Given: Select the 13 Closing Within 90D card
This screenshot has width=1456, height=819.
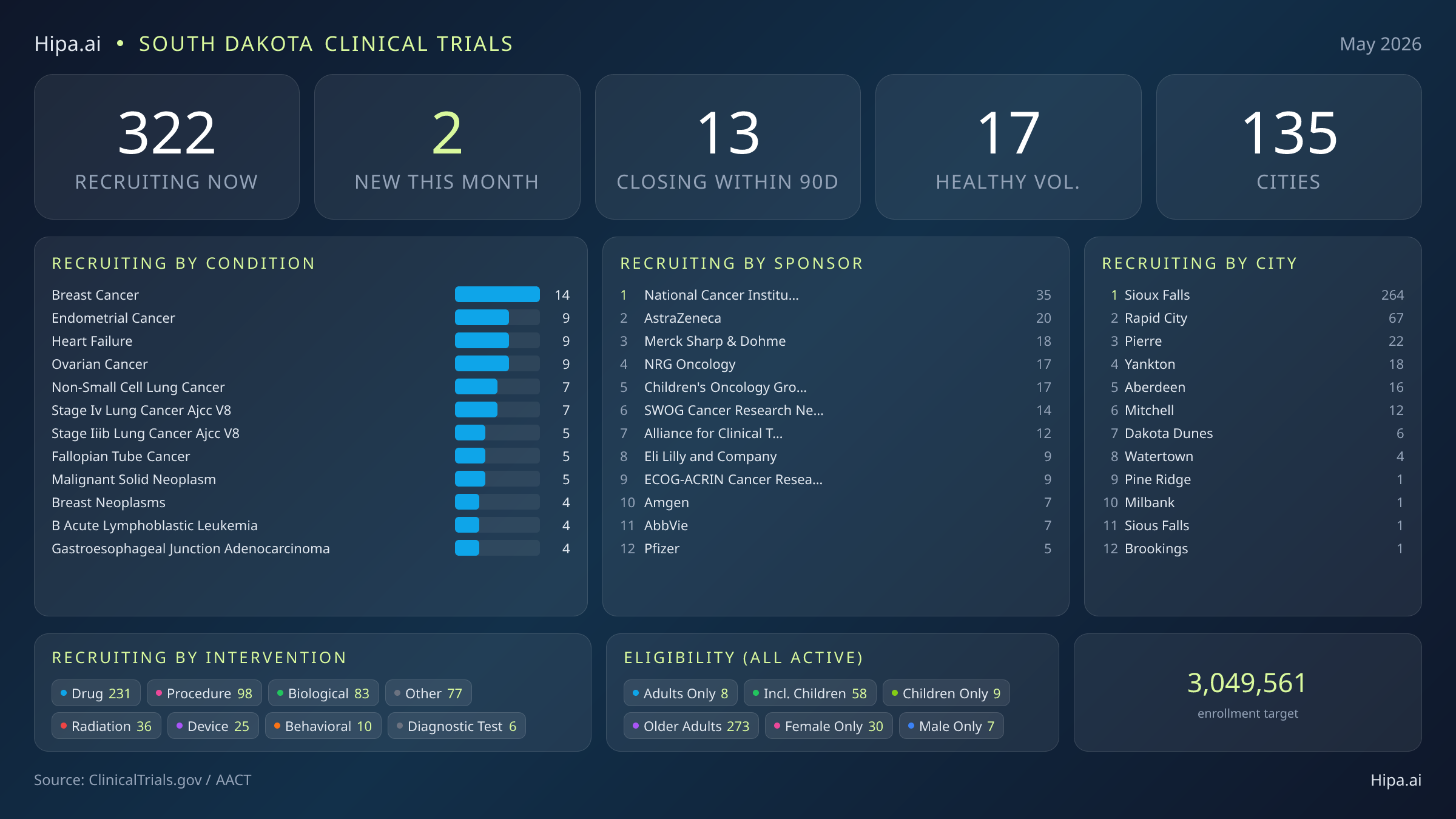Looking at the screenshot, I should point(727,147).
